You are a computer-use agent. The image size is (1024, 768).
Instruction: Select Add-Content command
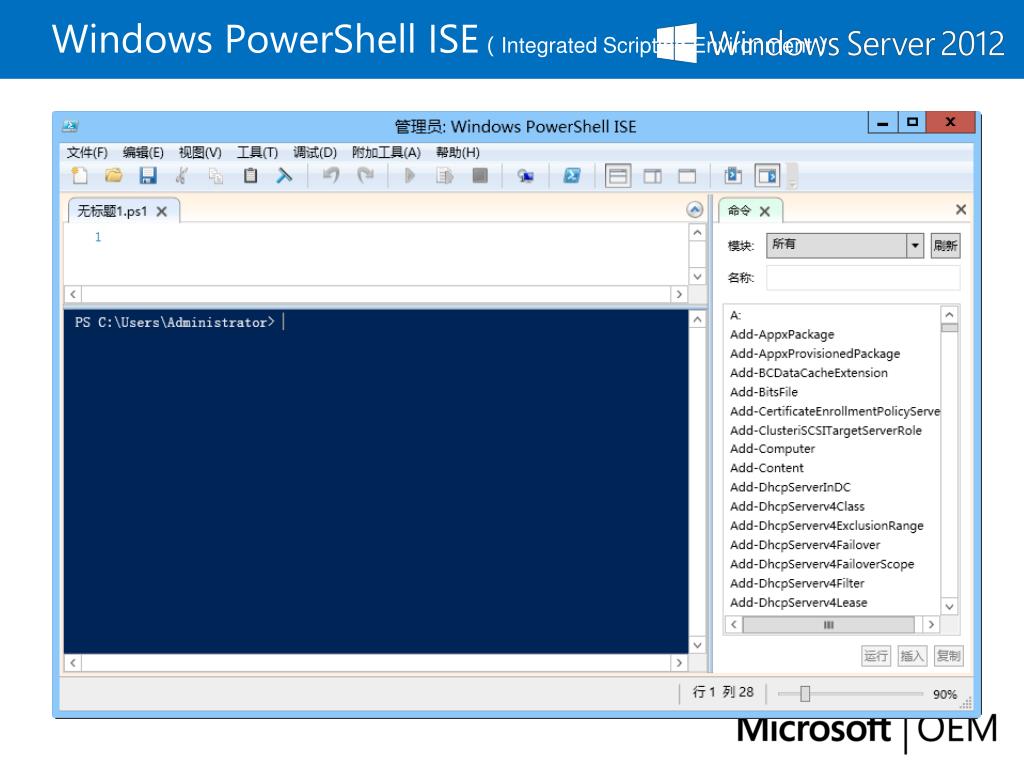pyautogui.click(x=767, y=468)
